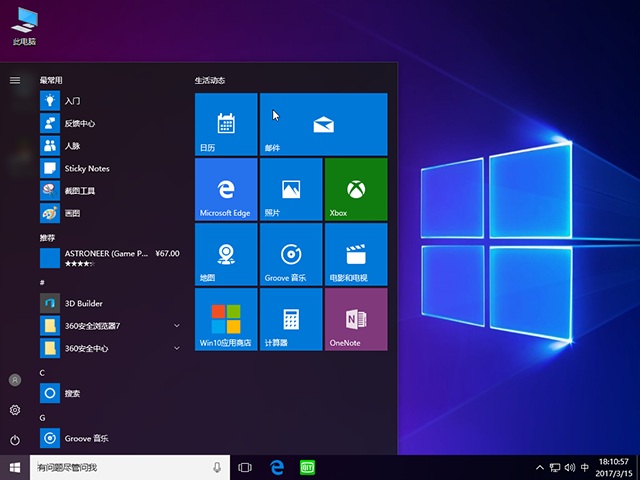The image size is (640, 480).
Task: Open the 地图 maps tile
Action: point(226,254)
